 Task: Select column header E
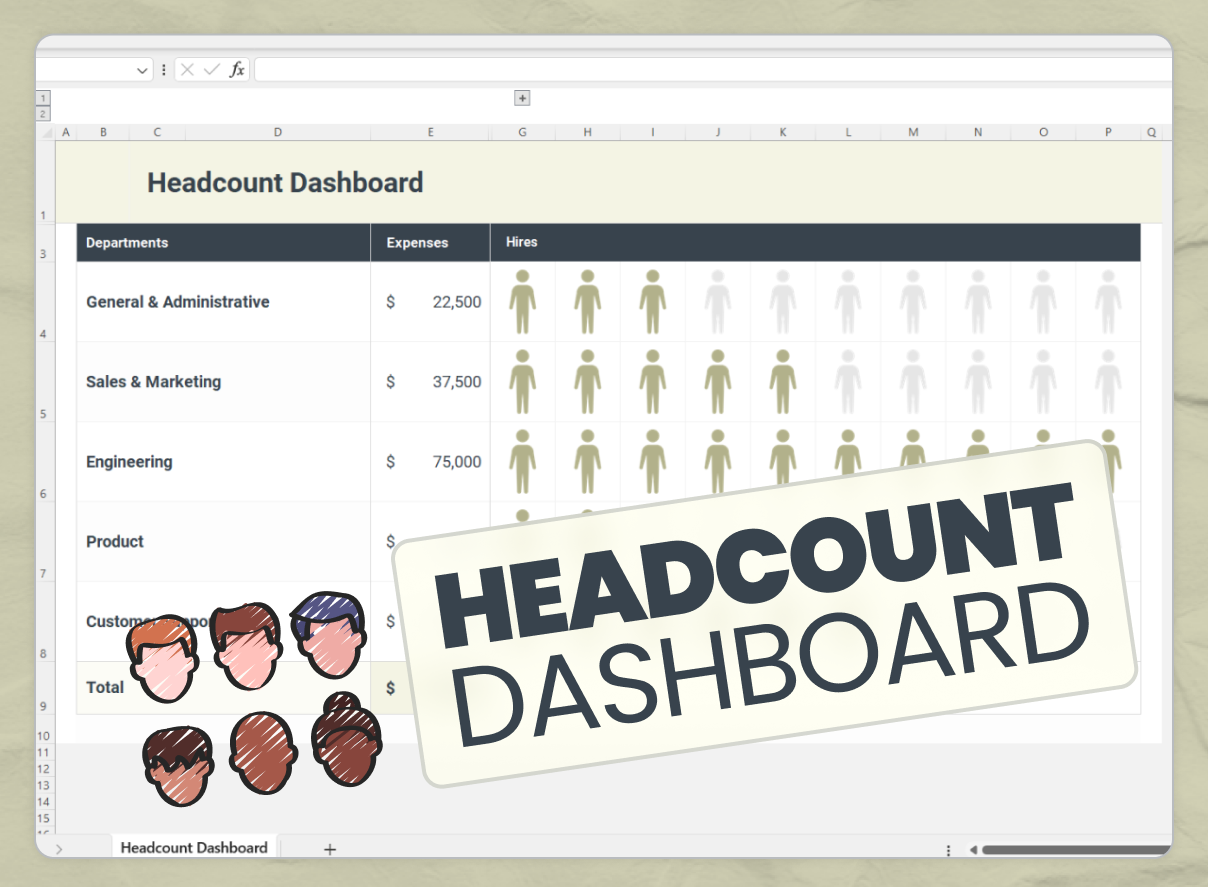(x=430, y=131)
